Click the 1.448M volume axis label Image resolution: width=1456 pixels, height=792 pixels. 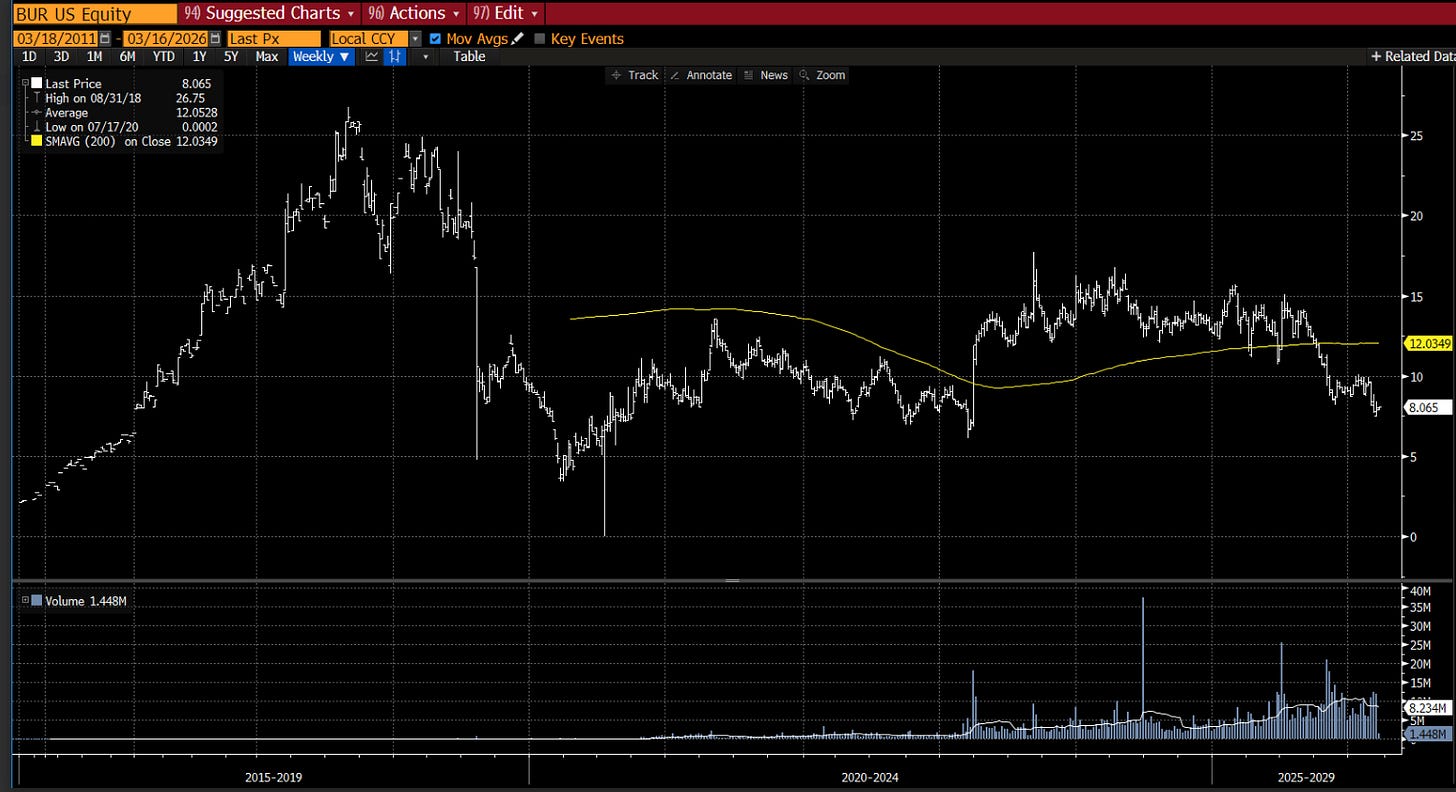[x=1429, y=735]
